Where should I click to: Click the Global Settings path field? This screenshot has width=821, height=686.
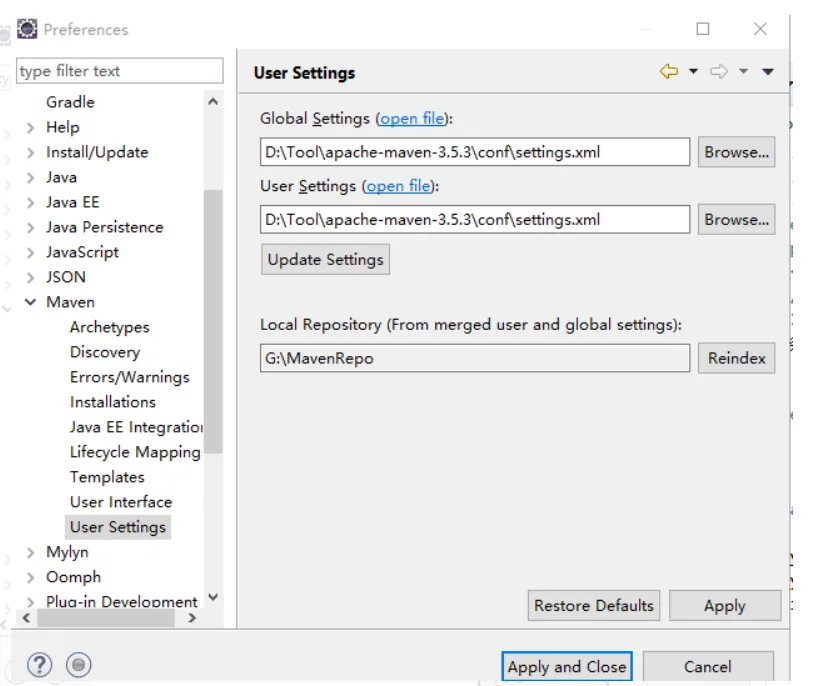475,152
